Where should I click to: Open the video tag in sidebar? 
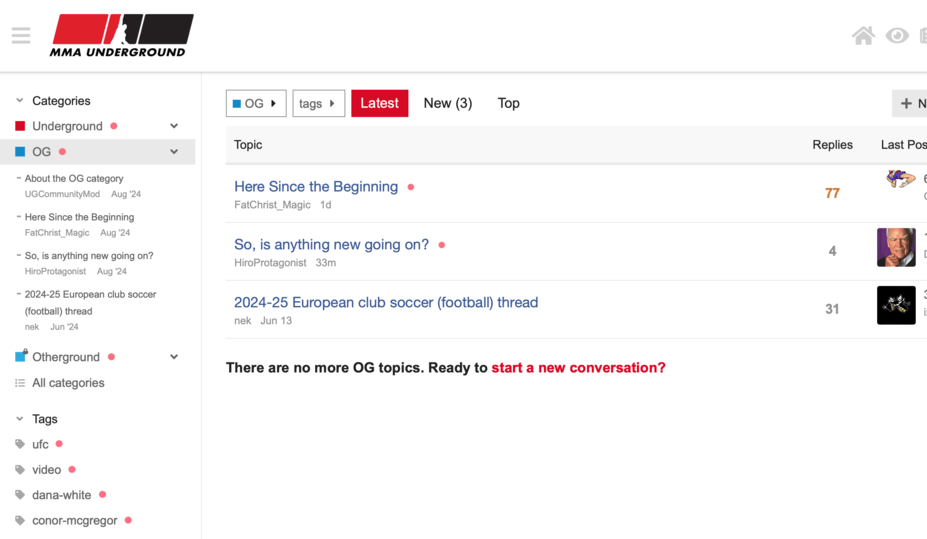[46, 469]
